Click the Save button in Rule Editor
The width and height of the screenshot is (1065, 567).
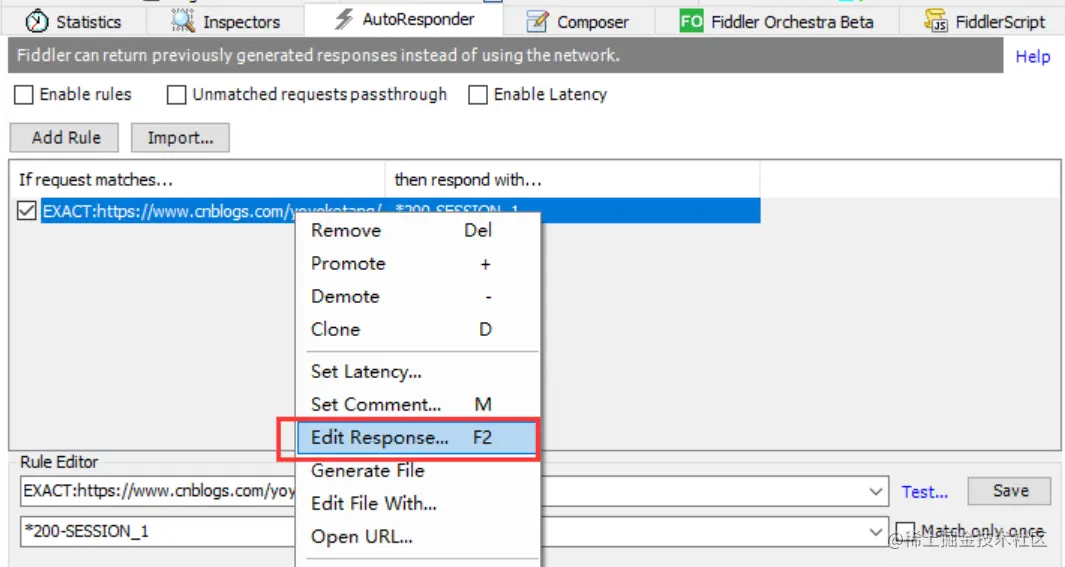point(1010,491)
